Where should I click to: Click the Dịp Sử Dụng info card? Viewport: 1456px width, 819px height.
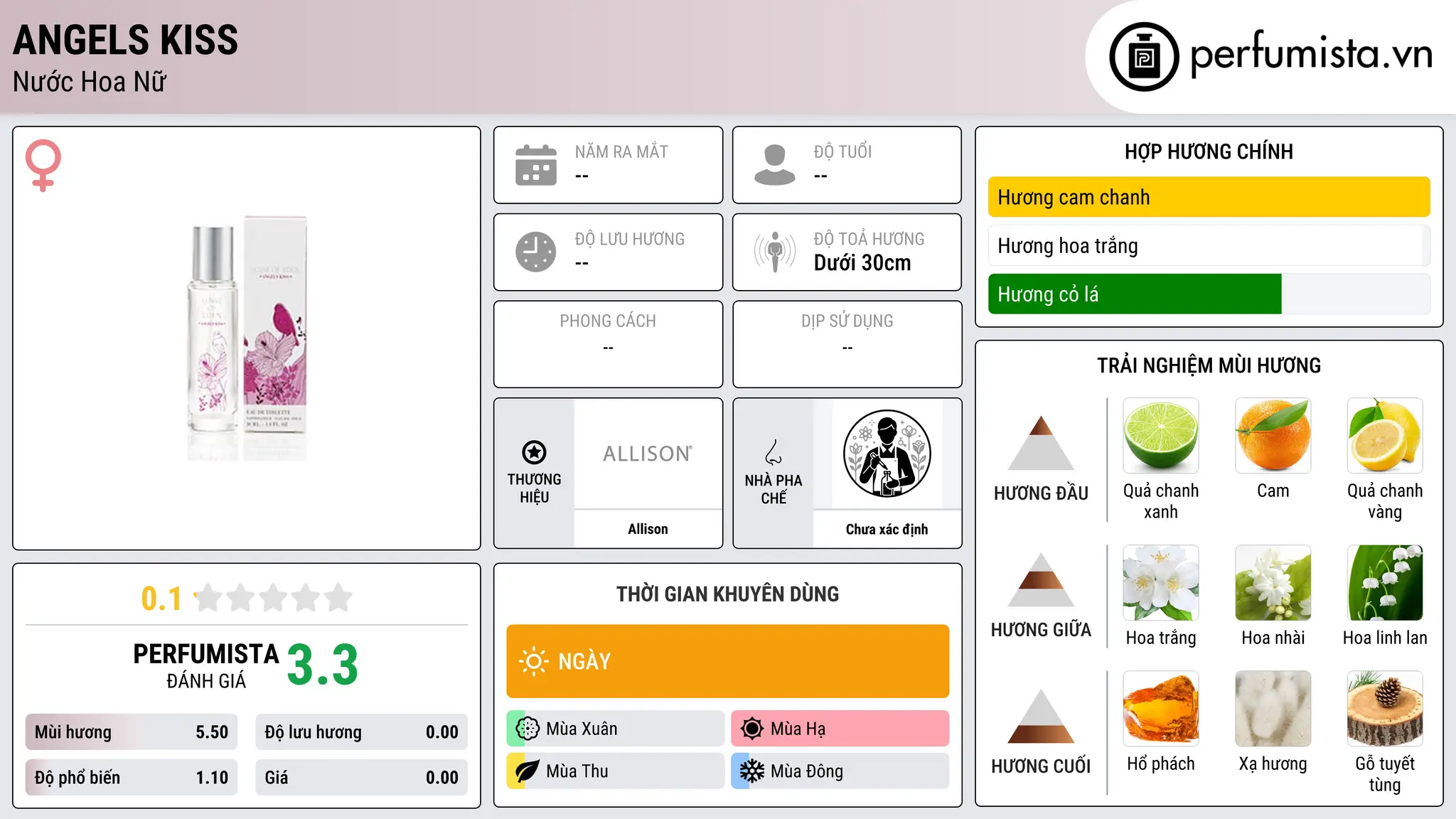tap(847, 344)
